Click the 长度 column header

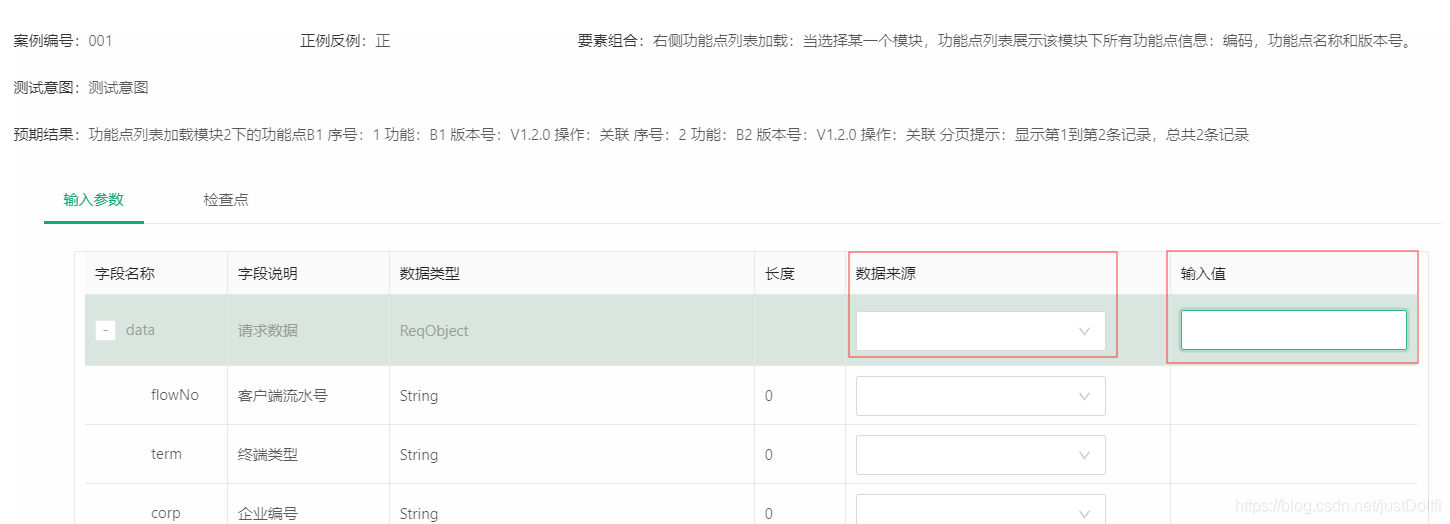pos(780,274)
